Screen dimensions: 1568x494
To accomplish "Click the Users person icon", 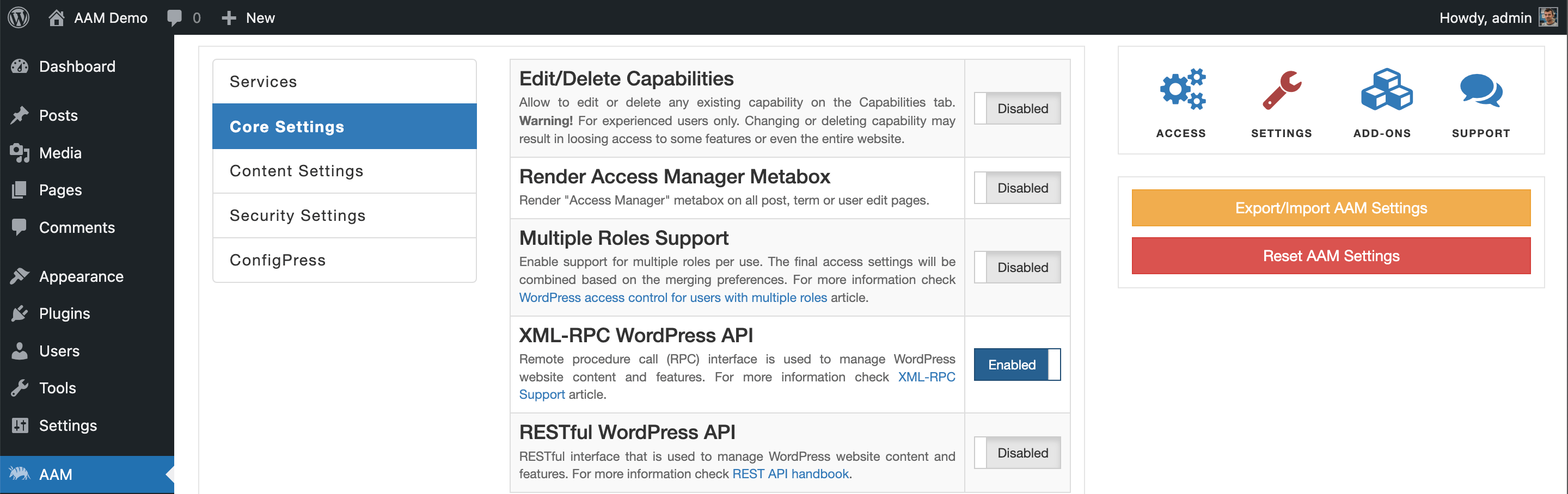I will point(20,351).
